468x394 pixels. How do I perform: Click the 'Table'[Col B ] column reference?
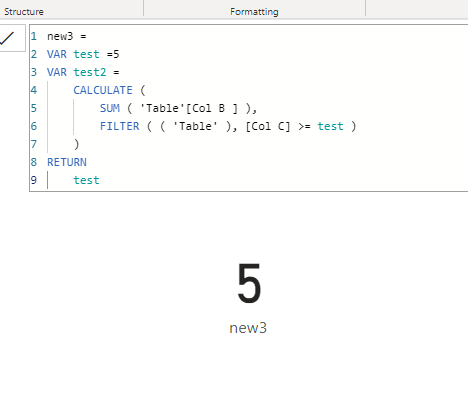(x=189, y=108)
